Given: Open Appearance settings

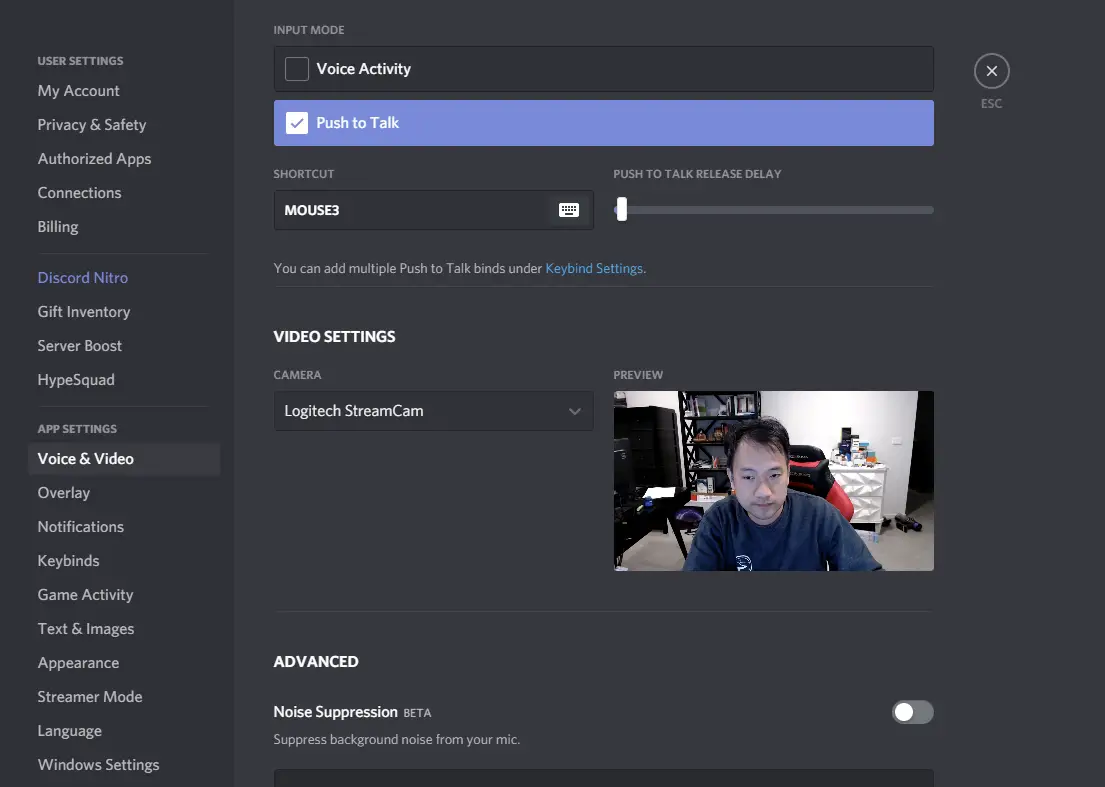Looking at the screenshot, I should click(x=78, y=663).
